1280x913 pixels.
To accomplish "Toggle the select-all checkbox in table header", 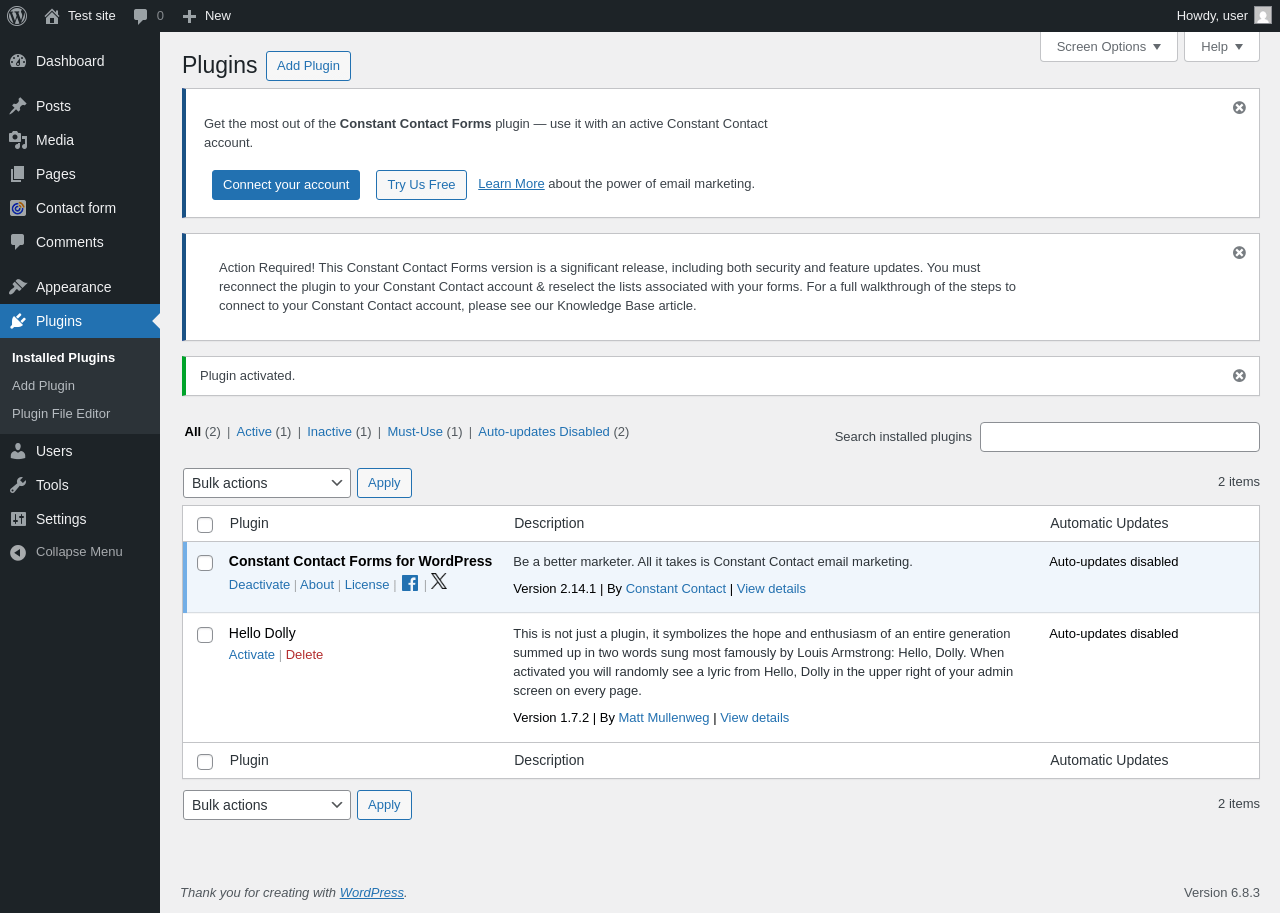I will 205,525.
